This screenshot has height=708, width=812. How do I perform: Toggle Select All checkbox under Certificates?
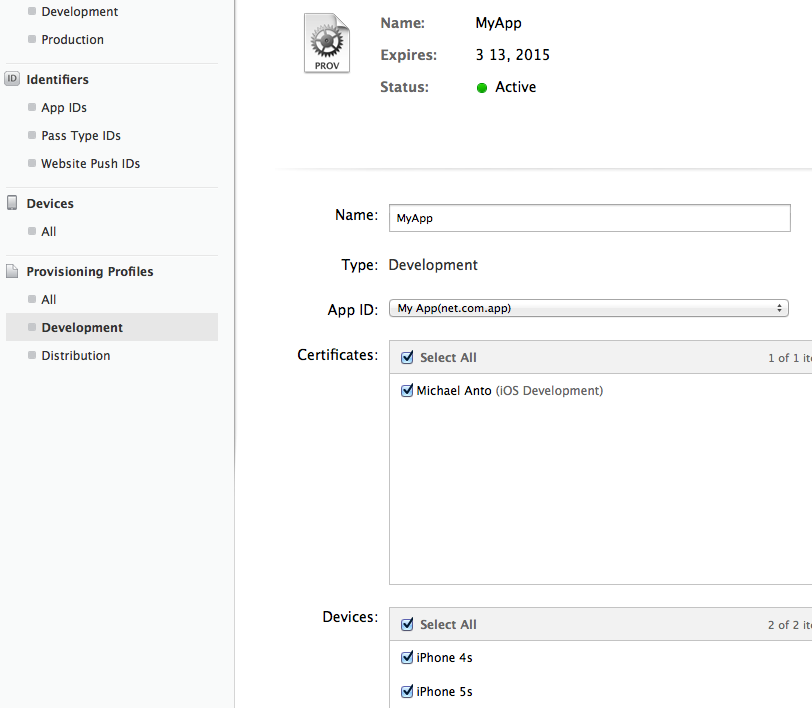[x=407, y=358]
